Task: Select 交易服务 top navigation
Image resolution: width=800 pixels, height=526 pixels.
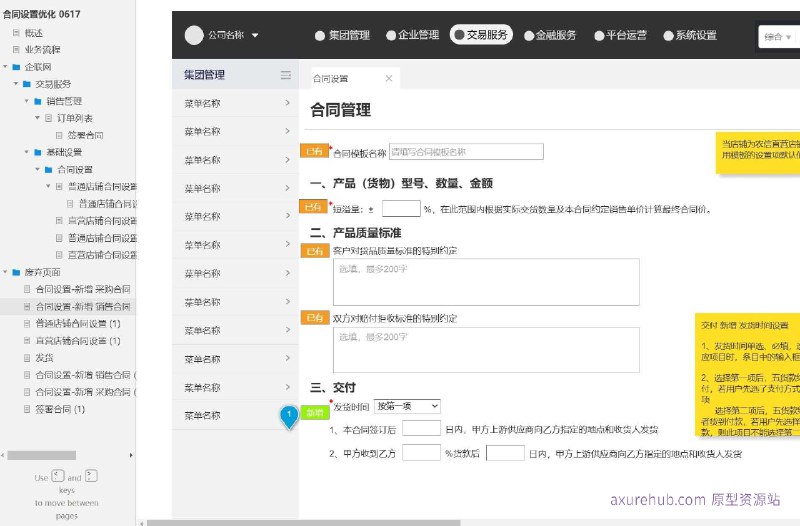Action: click(481, 35)
